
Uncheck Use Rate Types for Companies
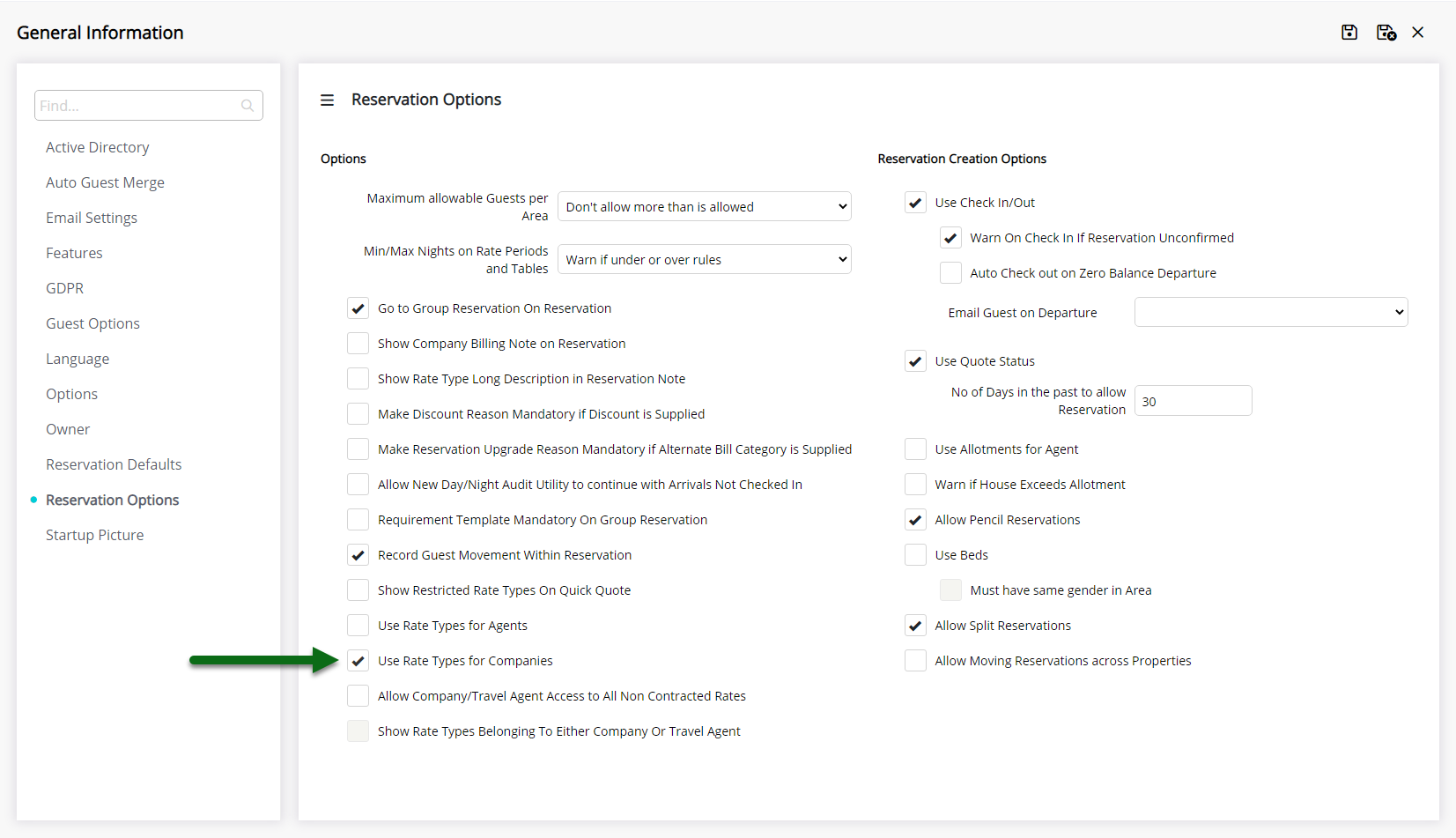point(358,661)
